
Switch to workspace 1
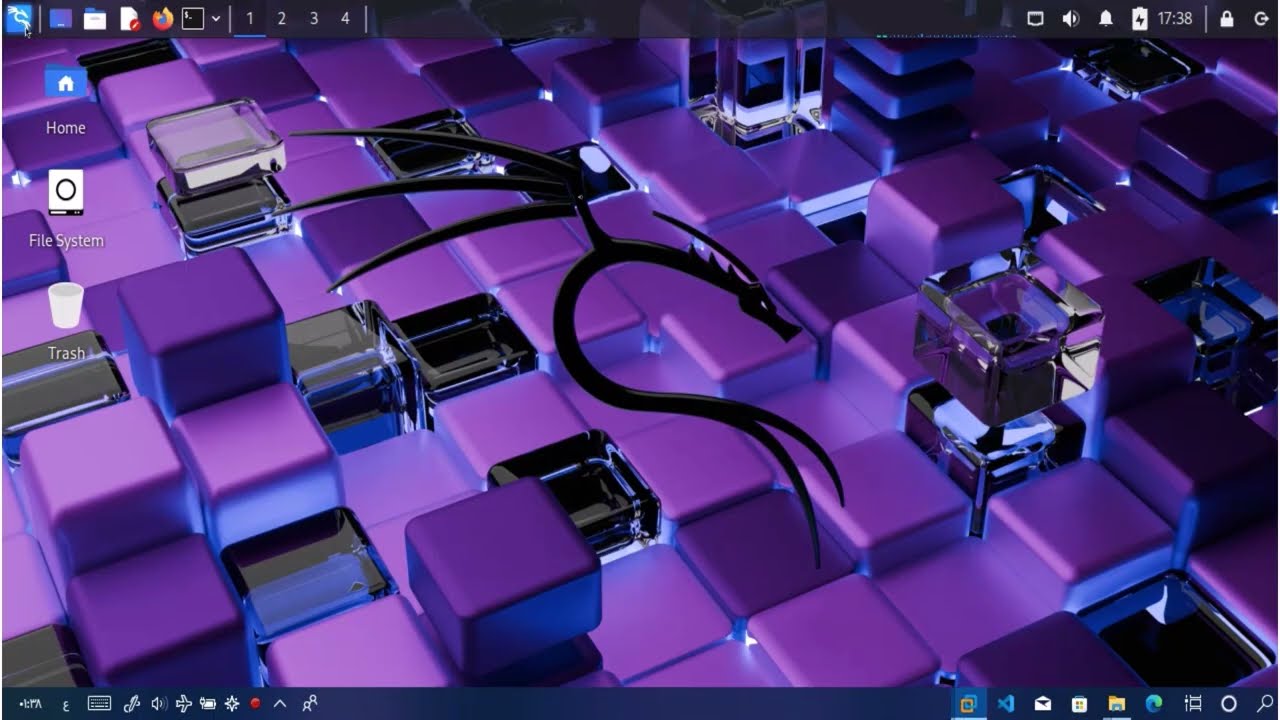250,18
